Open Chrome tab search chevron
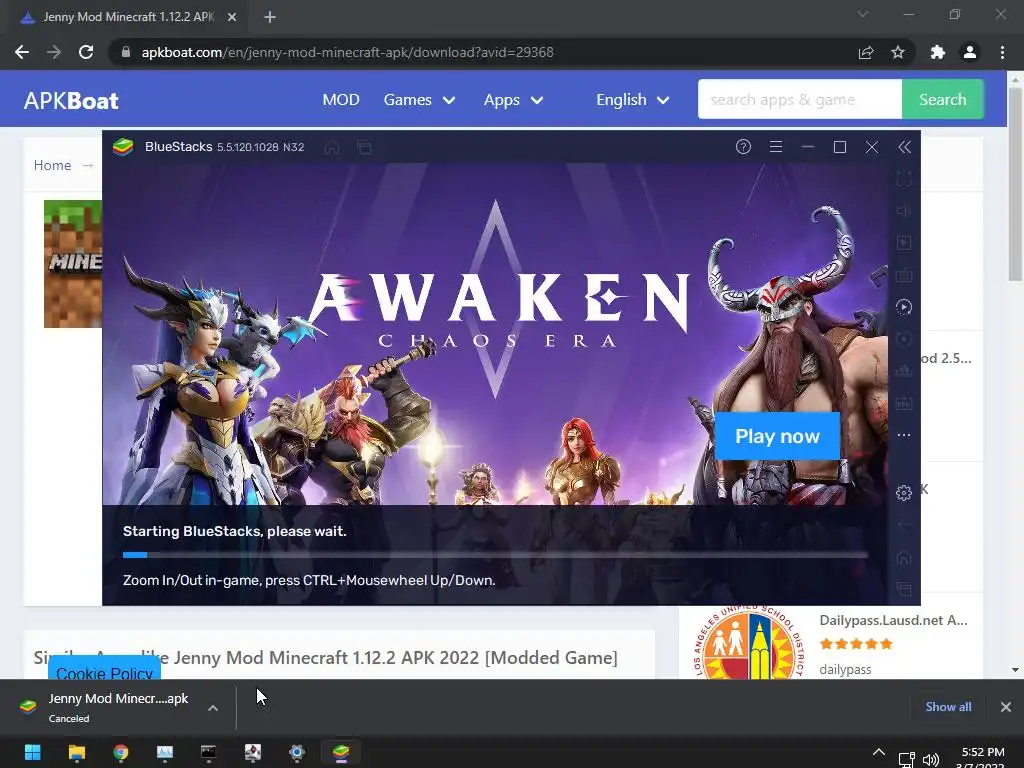This screenshot has width=1024, height=768. coord(863,14)
